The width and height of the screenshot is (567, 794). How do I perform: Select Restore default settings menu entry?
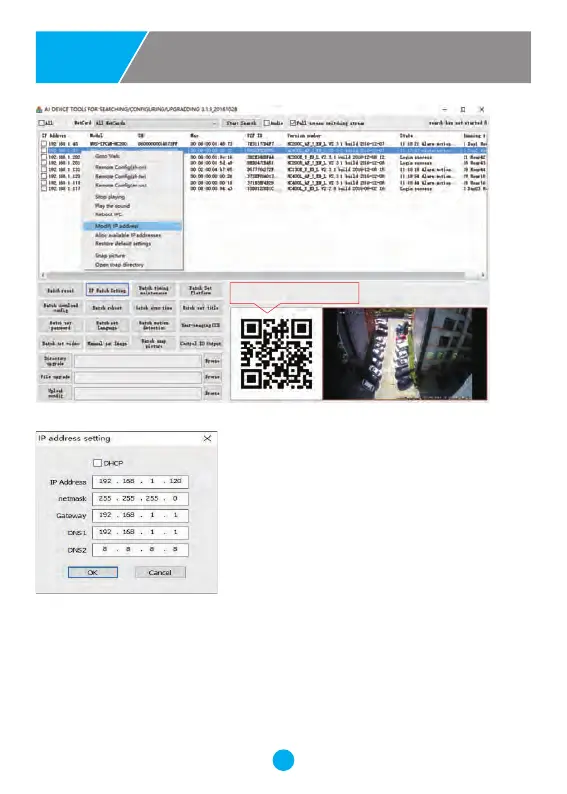click(x=123, y=244)
